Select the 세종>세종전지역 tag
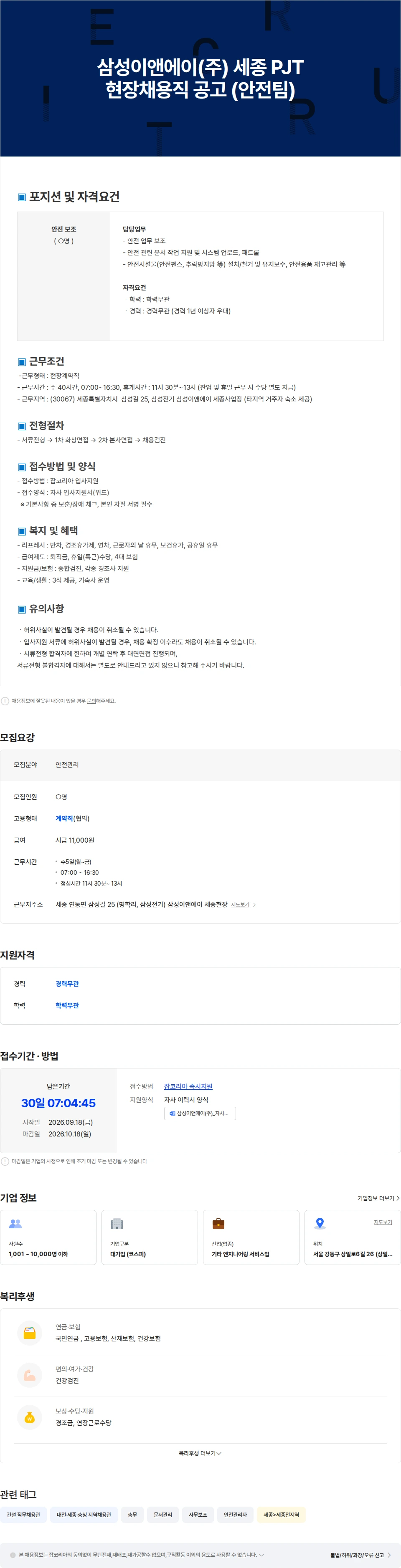The height and width of the screenshot is (1568, 401). click(281, 1515)
